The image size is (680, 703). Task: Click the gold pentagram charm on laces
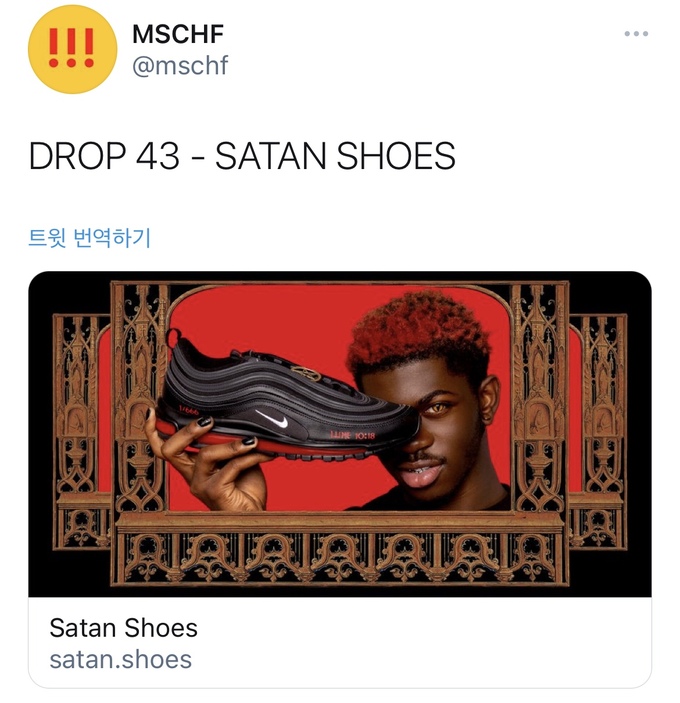(x=307, y=372)
